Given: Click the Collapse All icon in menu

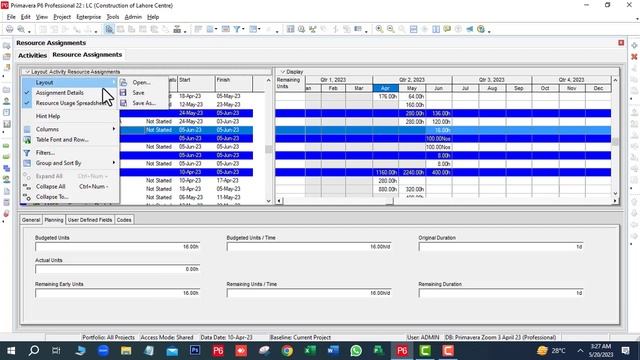Looking at the screenshot, I should (x=27, y=187).
